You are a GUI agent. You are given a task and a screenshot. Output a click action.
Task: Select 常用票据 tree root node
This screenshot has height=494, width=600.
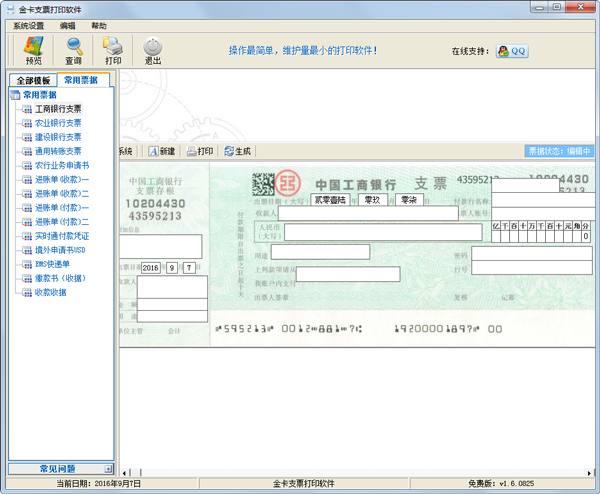coord(39,95)
